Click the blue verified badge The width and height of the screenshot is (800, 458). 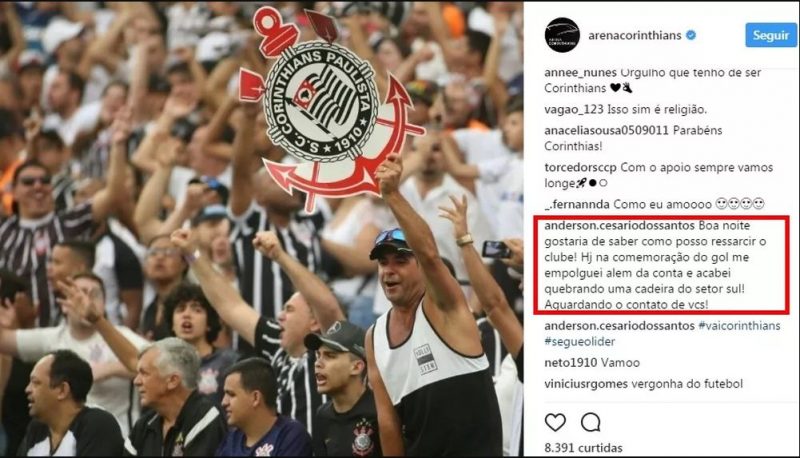691,35
